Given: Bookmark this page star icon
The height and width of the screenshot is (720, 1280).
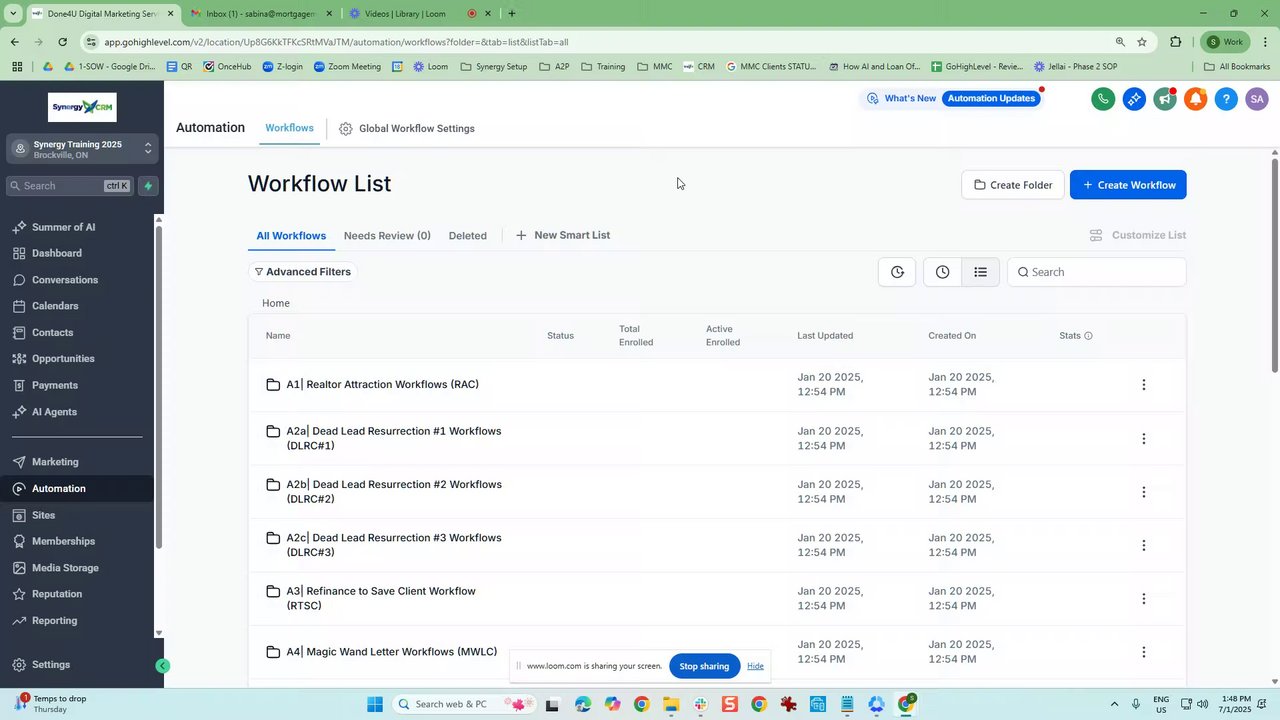Looking at the screenshot, I should [x=1142, y=42].
